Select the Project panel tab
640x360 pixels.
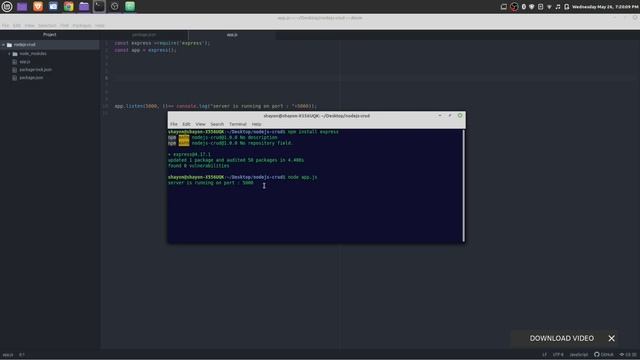click(50, 35)
